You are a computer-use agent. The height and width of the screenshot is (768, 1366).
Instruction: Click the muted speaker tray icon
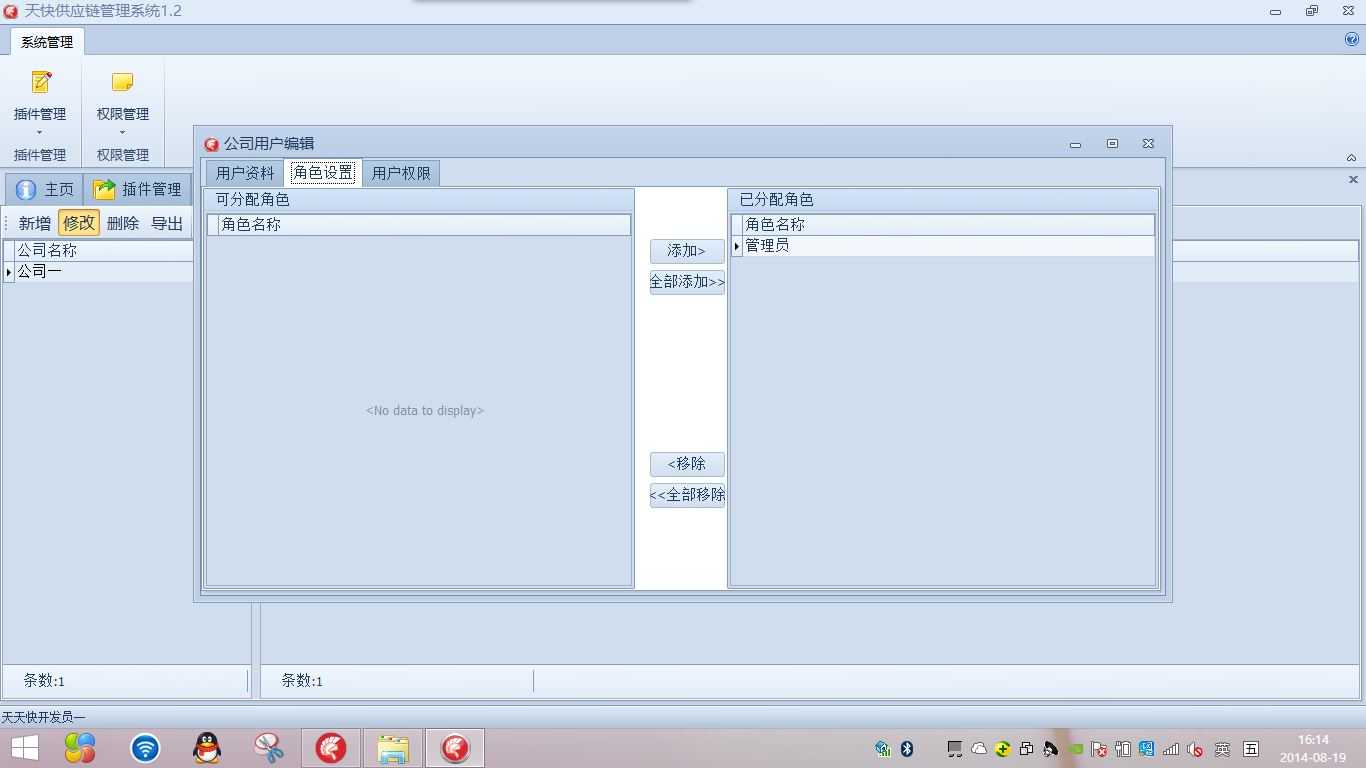point(1195,749)
